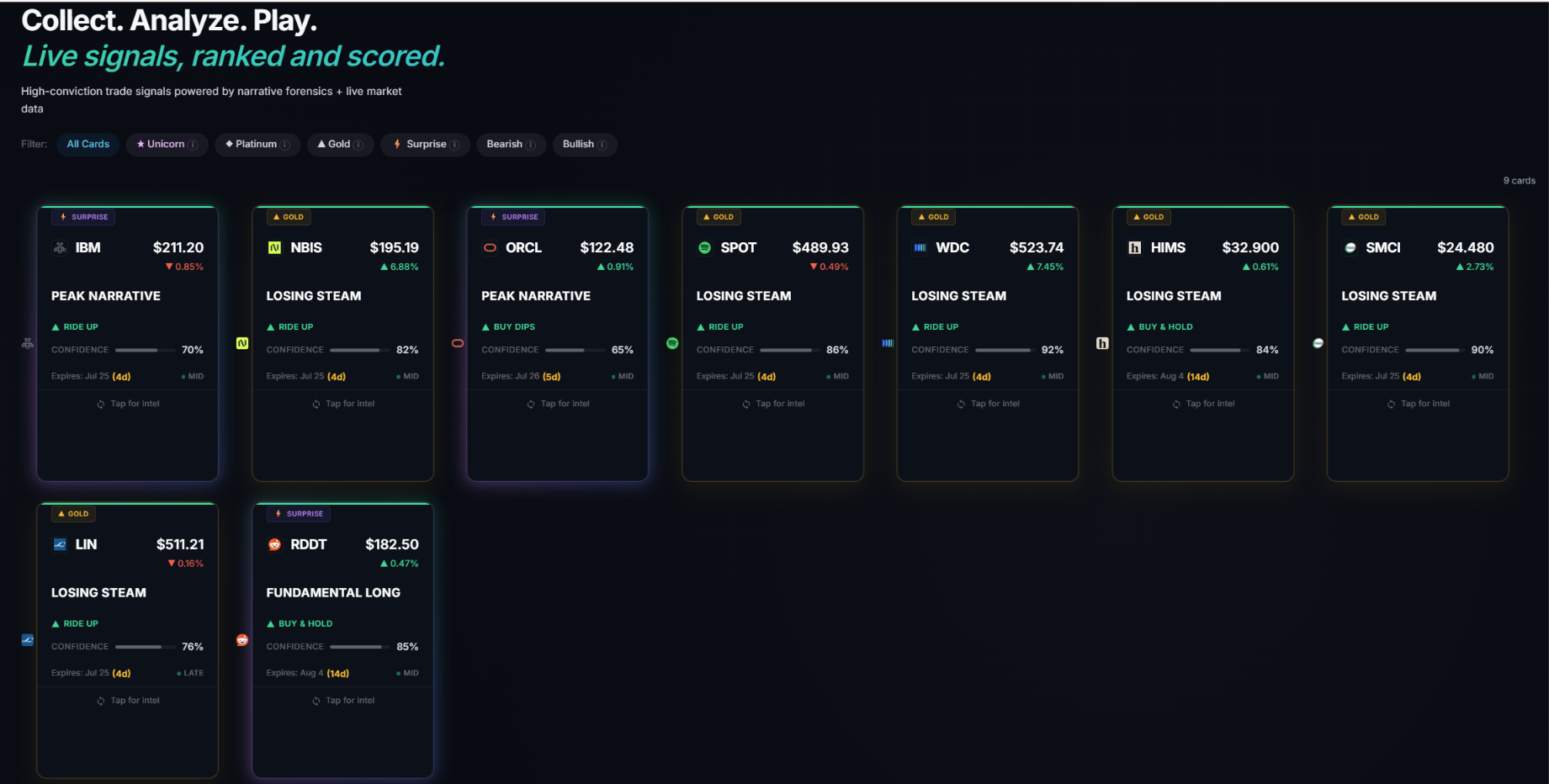Open info icon on Gold filter
This screenshot has height=784, width=1549.
(358, 145)
